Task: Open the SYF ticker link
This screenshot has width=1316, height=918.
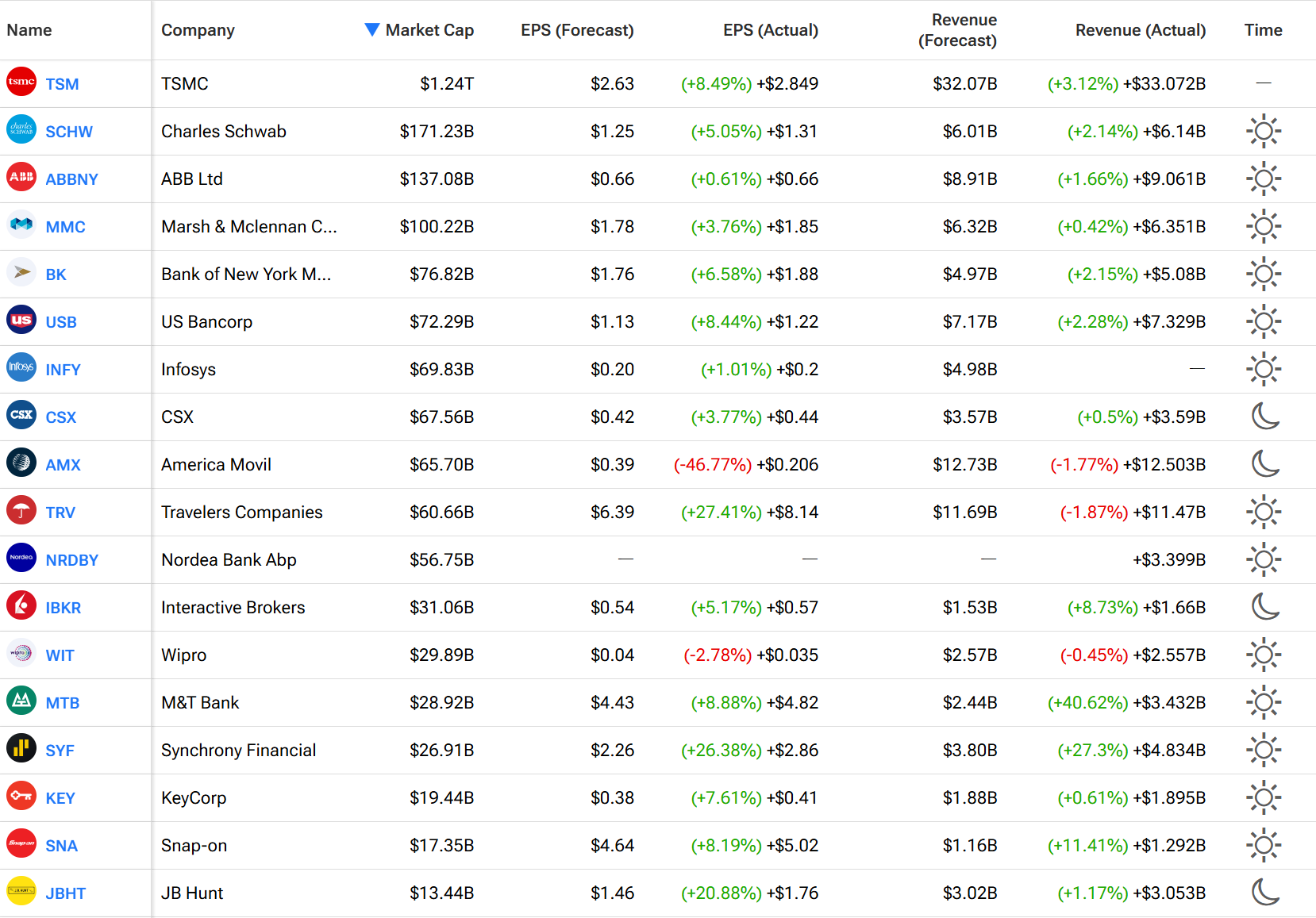Action: click(x=60, y=751)
